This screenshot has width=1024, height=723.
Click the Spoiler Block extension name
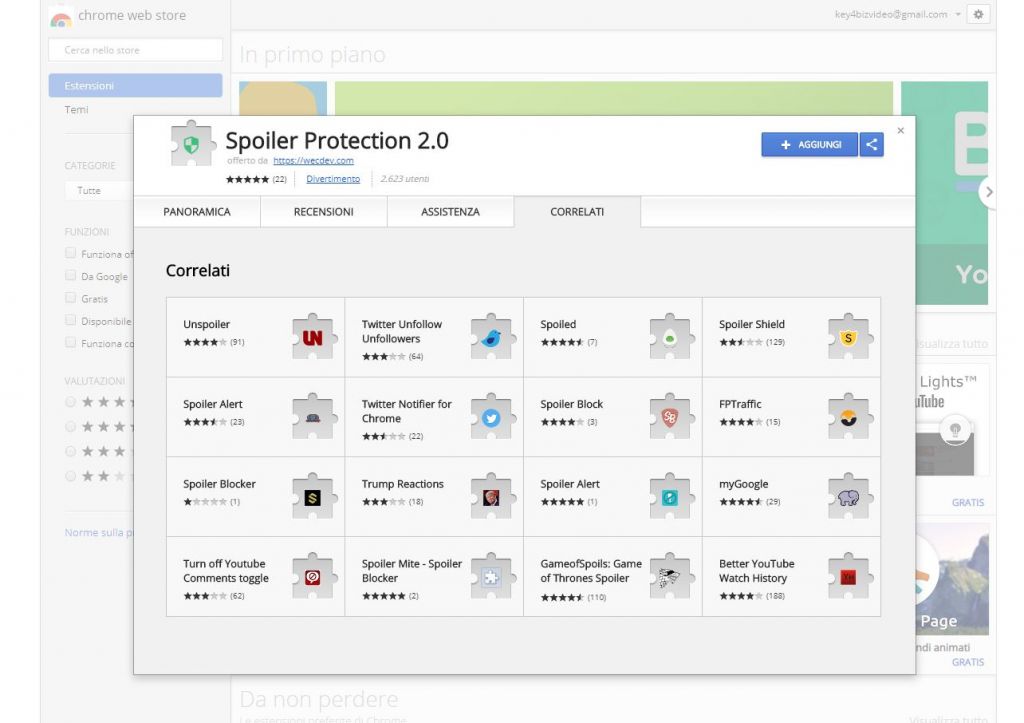point(571,404)
